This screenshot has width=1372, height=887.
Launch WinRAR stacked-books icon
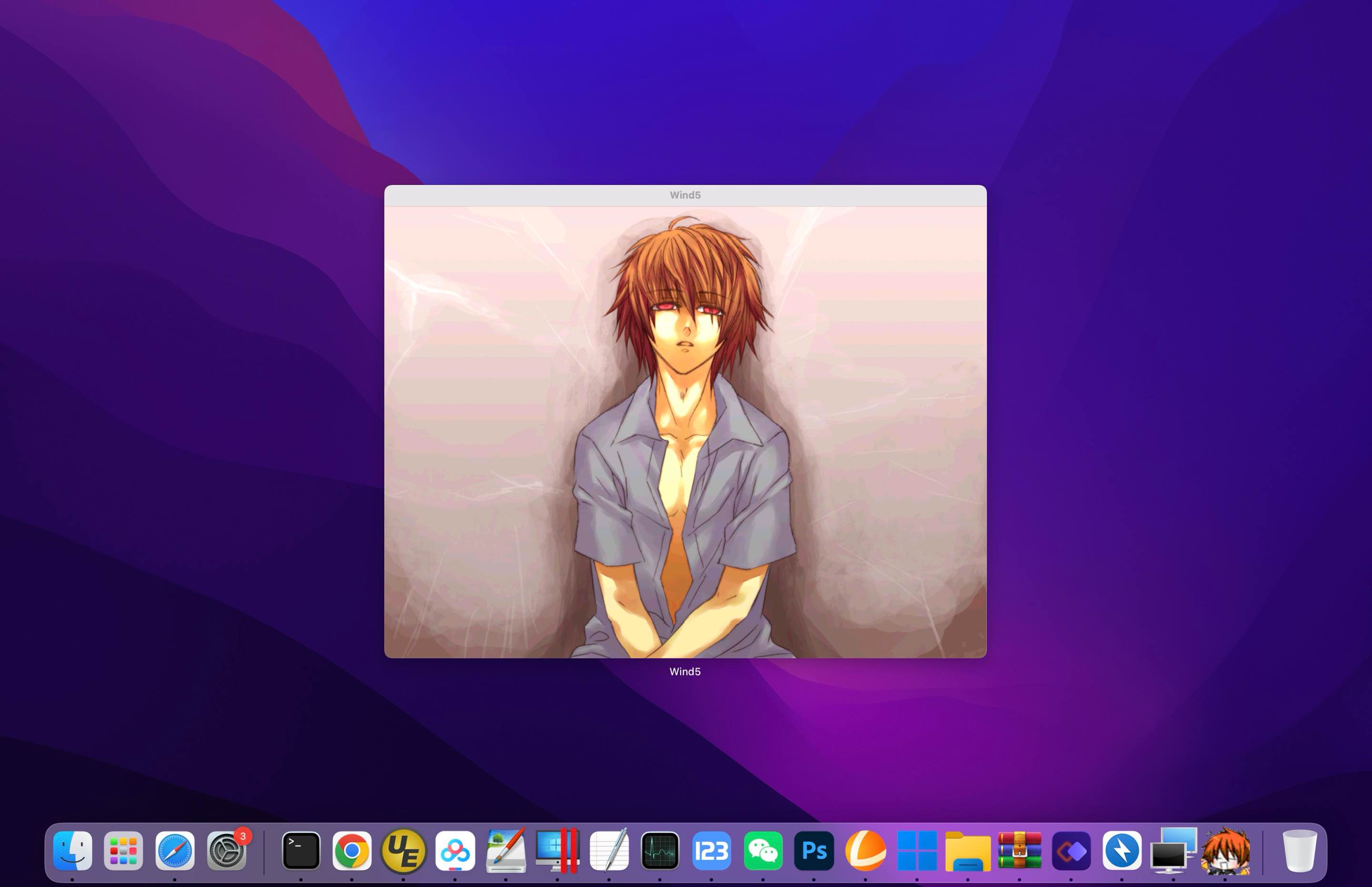pos(1019,851)
